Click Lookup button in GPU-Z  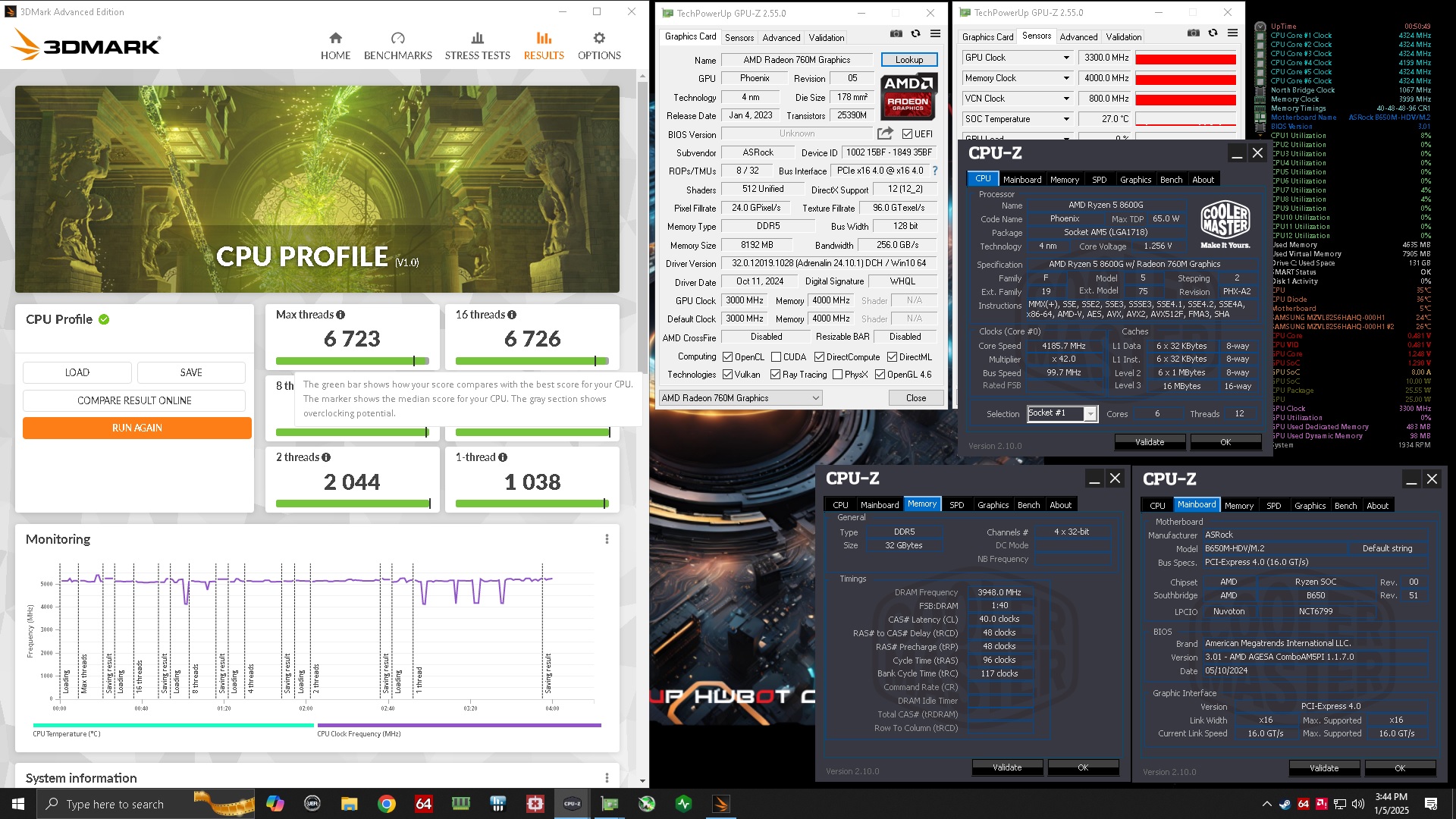point(908,60)
